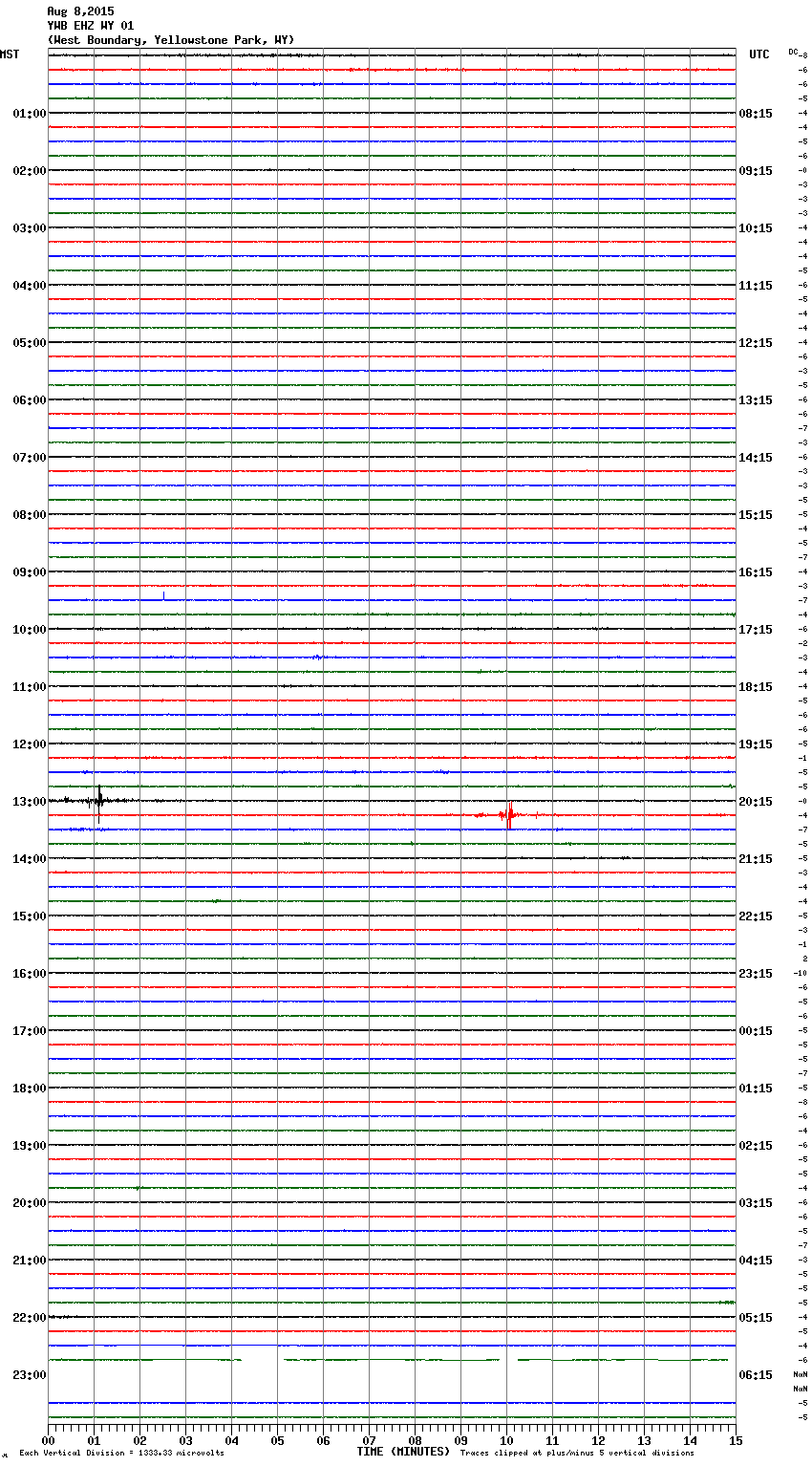Click the 06:15 UTC time label
812x1466 pixels.
(x=756, y=1375)
